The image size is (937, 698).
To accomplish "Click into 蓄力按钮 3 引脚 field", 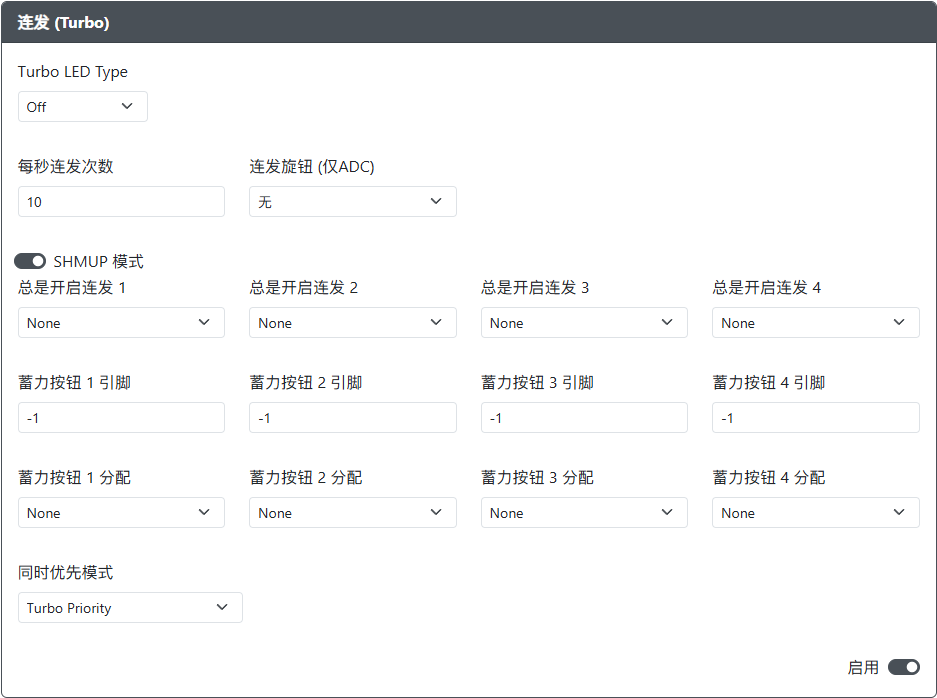I will coord(584,418).
